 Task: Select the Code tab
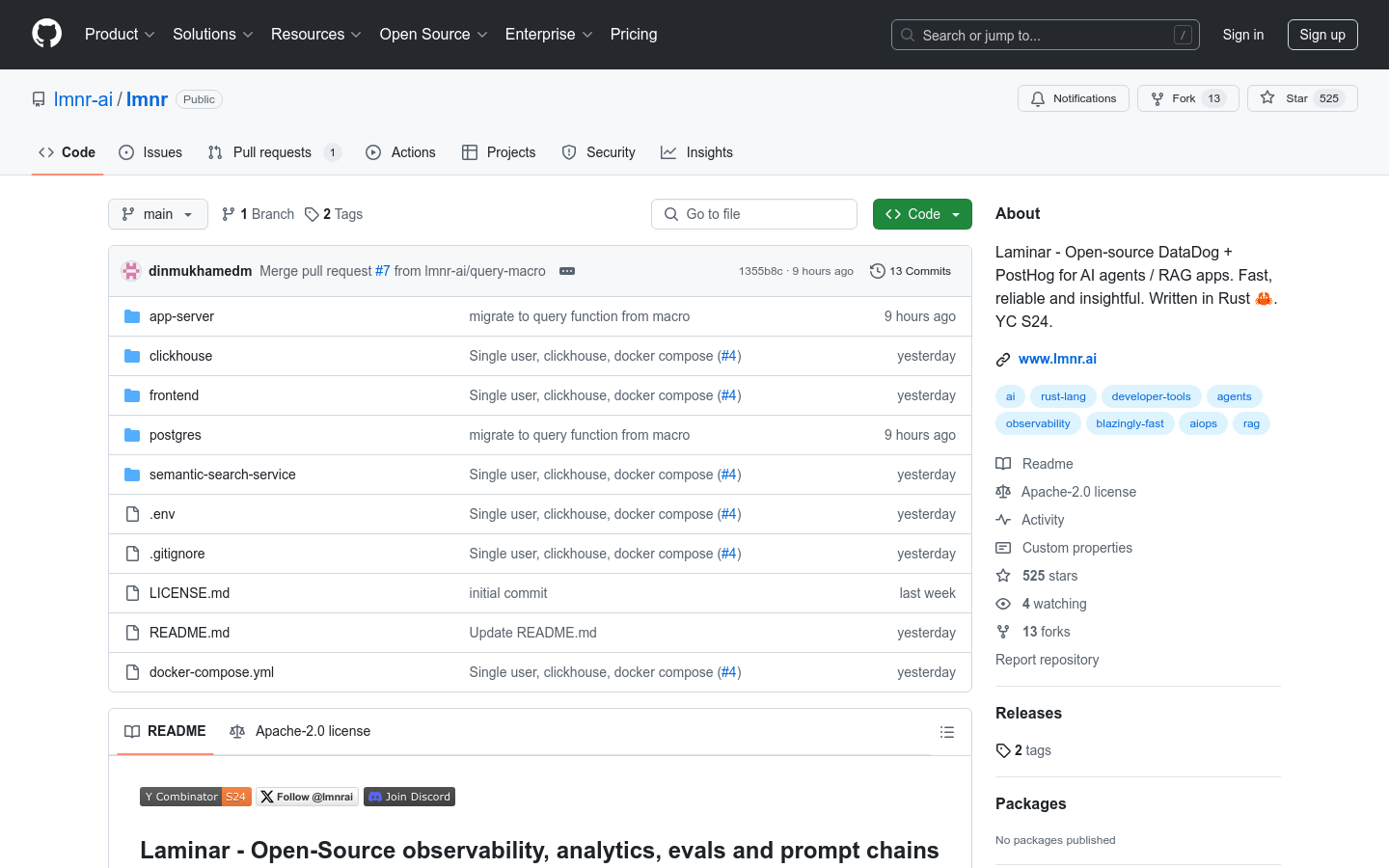(x=68, y=152)
